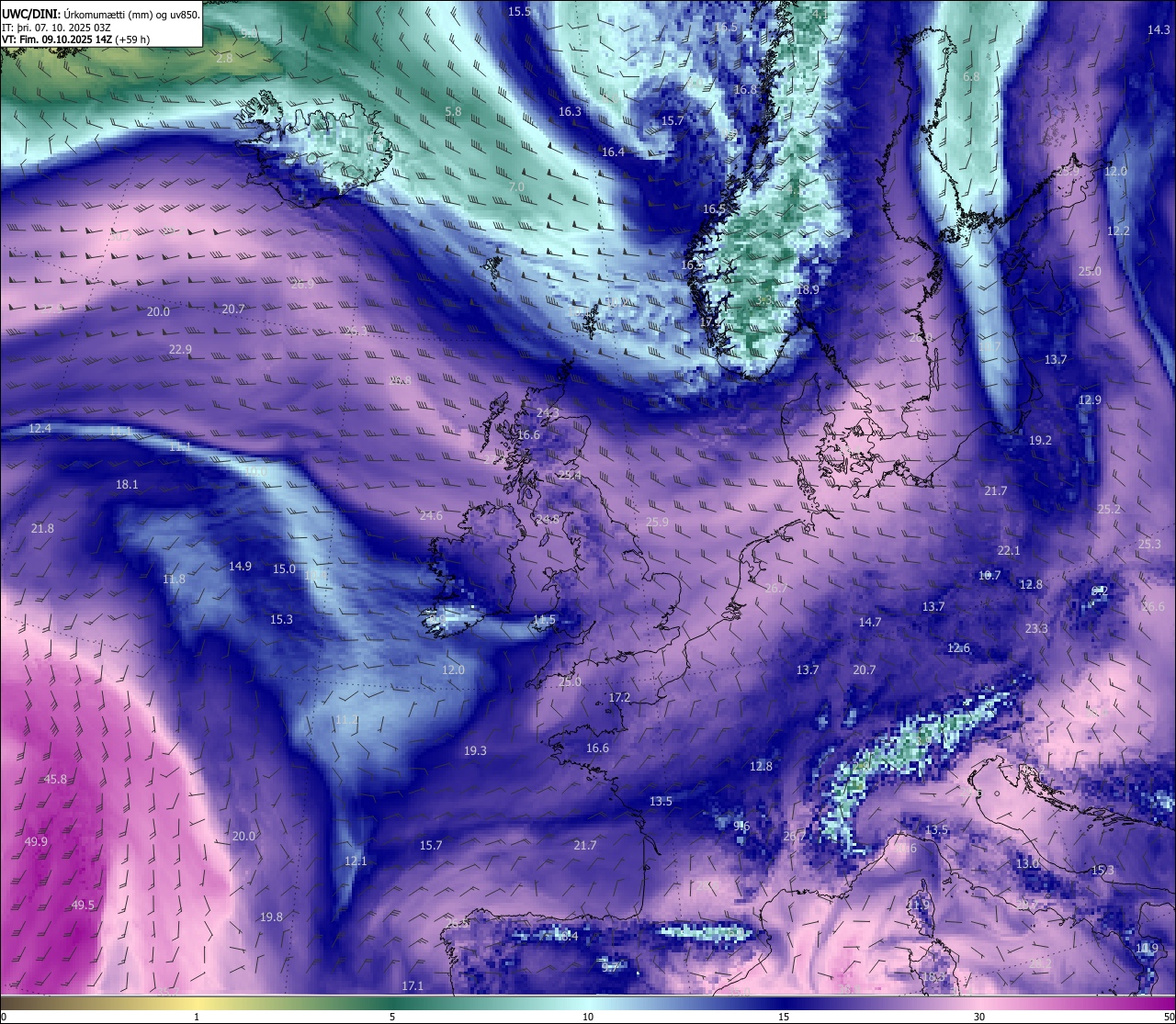
Task: Click the 19.3 value west of Brittany
Action: pos(475,750)
